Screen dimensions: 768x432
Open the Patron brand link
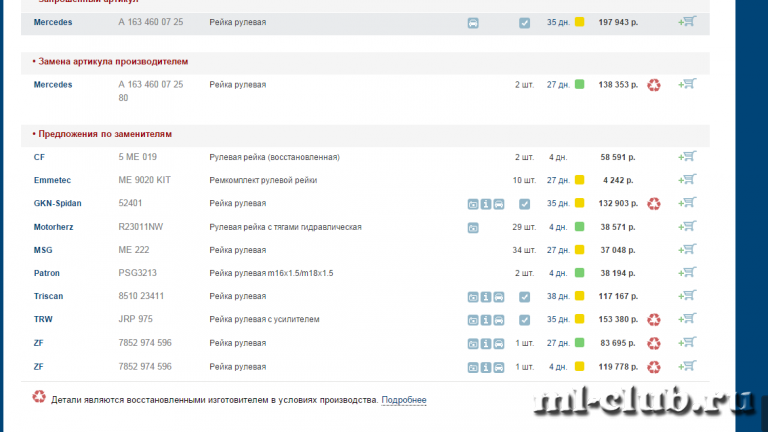(x=47, y=273)
